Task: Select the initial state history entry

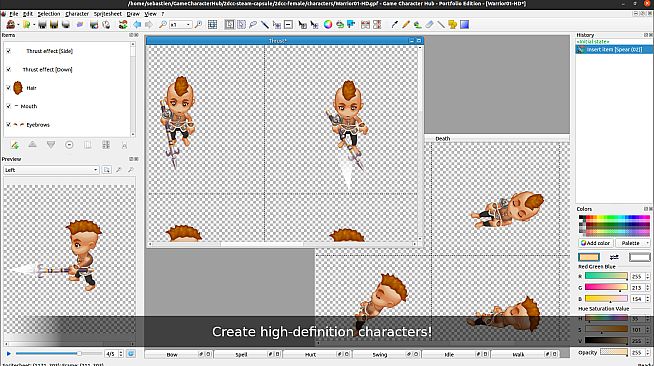Action: click(x=593, y=41)
